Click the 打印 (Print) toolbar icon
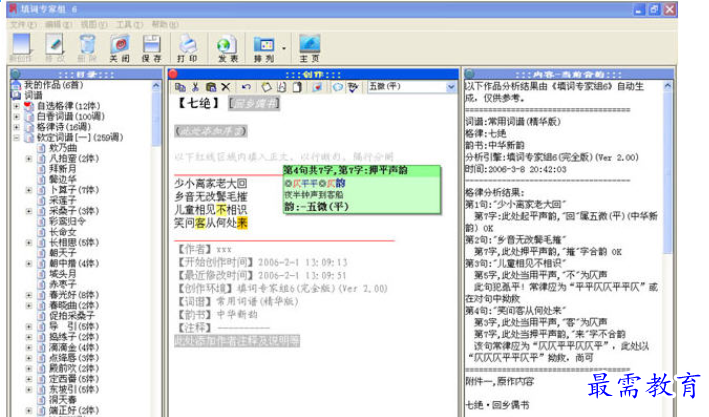Image resolution: width=709 pixels, height=417 pixels. pyautogui.click(x=187, y=47)
